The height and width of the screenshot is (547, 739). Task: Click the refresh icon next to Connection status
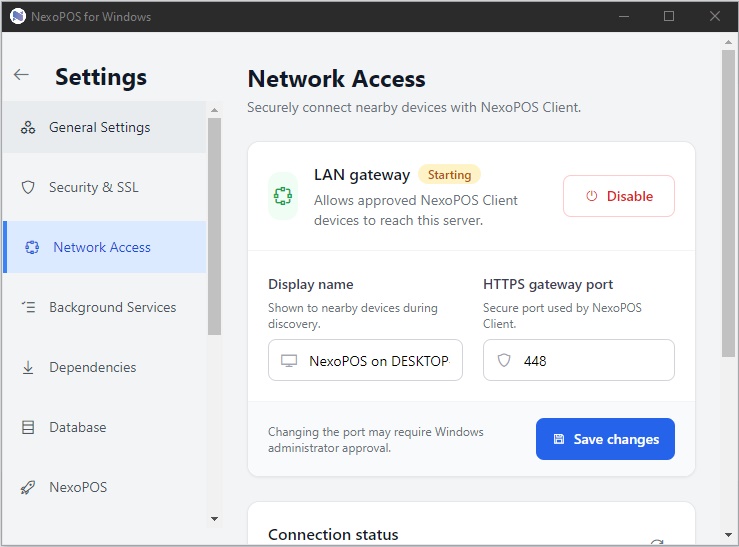pyautogui.click(x=657, y=542)
